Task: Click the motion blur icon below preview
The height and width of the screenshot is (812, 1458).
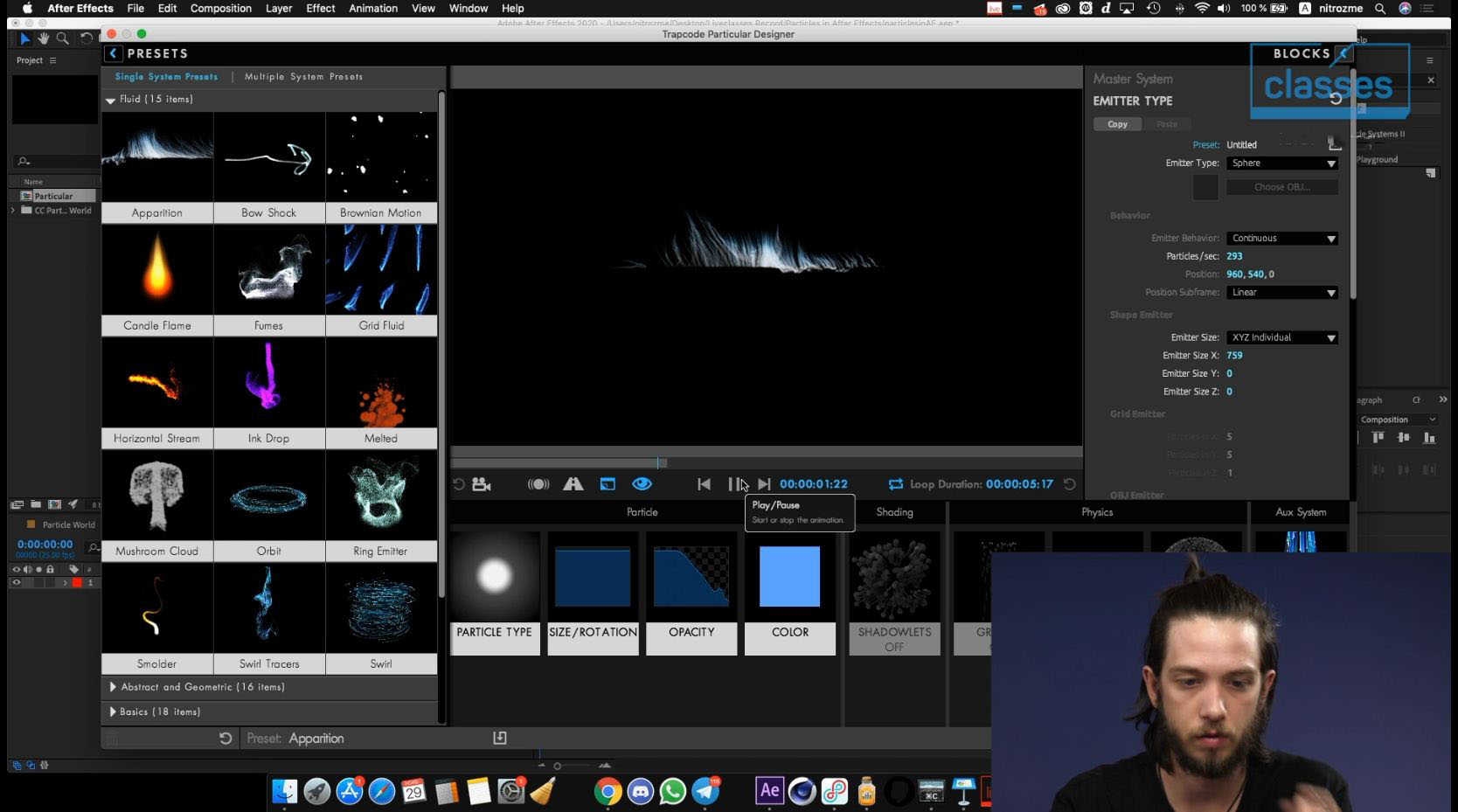Action: click(538, 484)
